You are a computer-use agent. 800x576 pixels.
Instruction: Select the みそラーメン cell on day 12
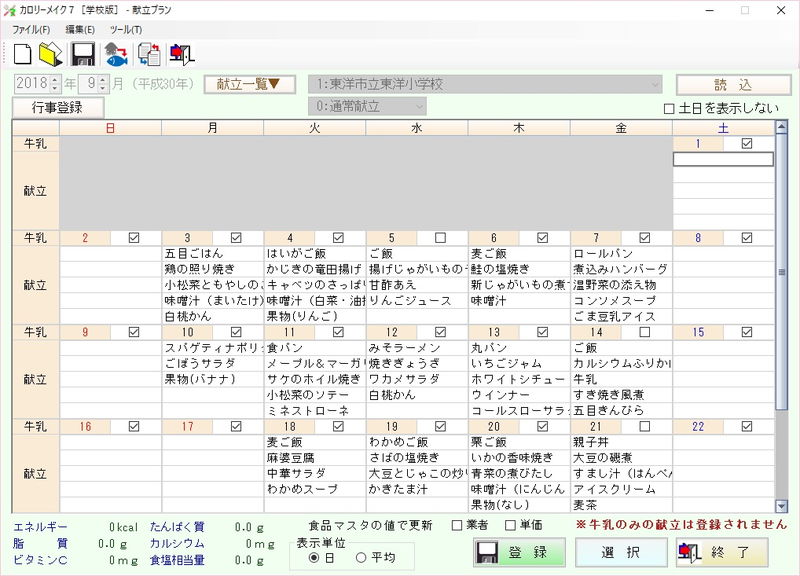coord(417,348)
